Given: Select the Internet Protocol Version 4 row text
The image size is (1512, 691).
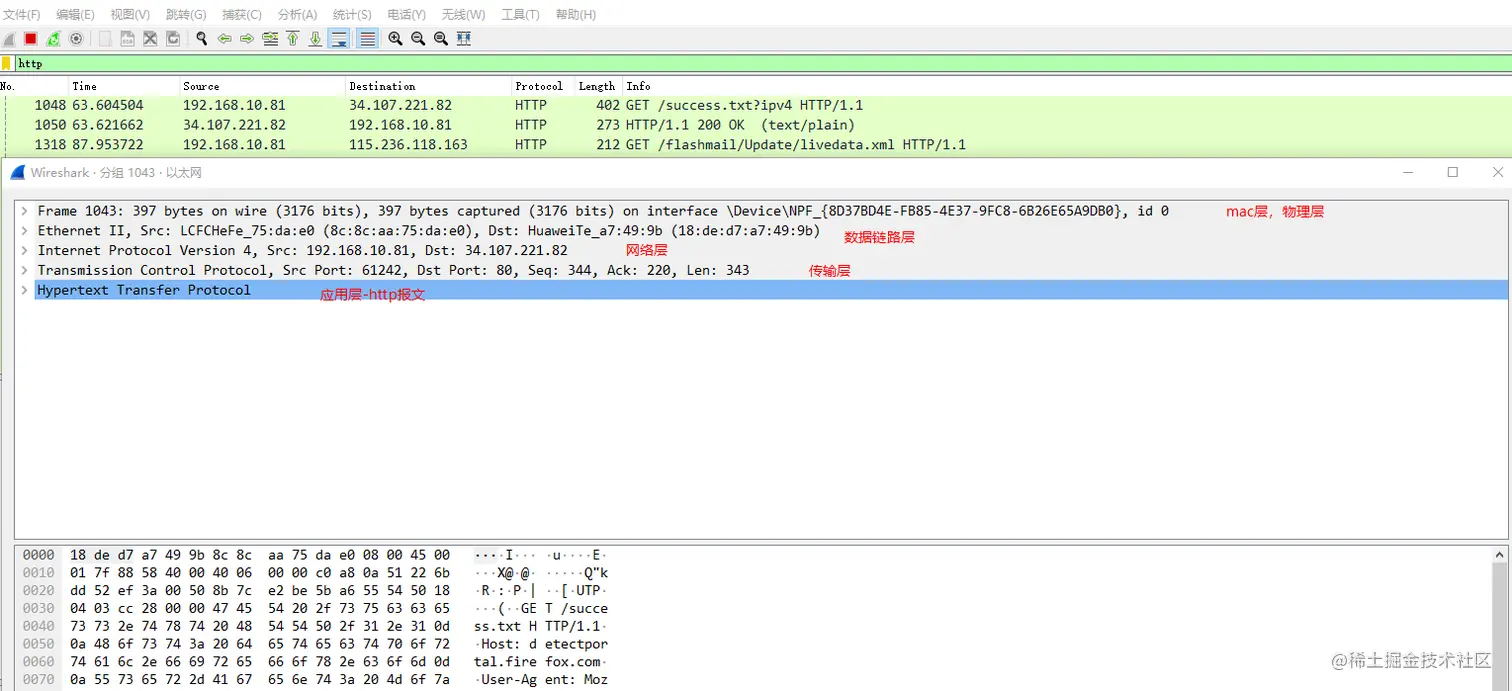Looking at the screenshot, I should point(302,250).
